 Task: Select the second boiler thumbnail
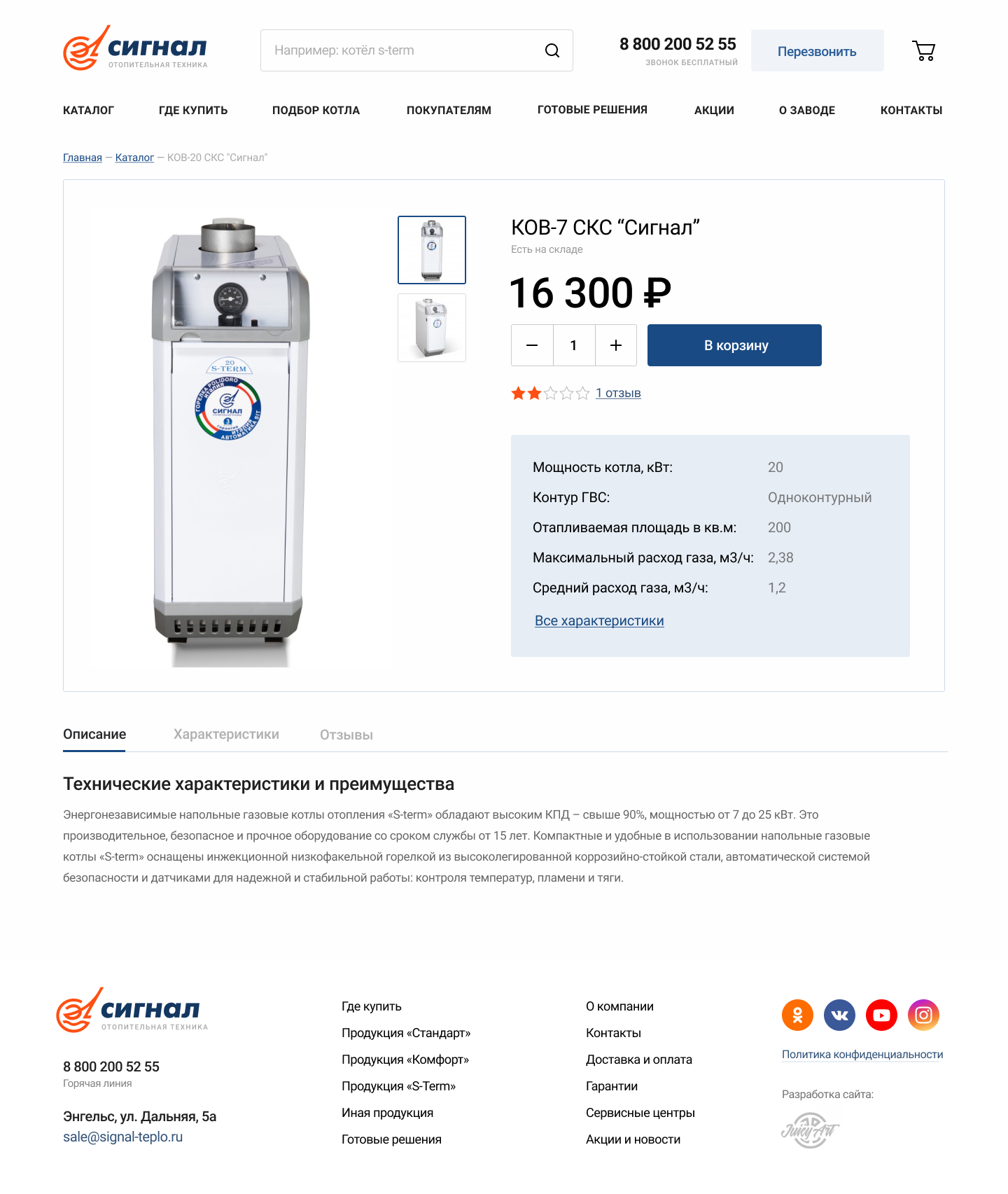pos(432,328)
